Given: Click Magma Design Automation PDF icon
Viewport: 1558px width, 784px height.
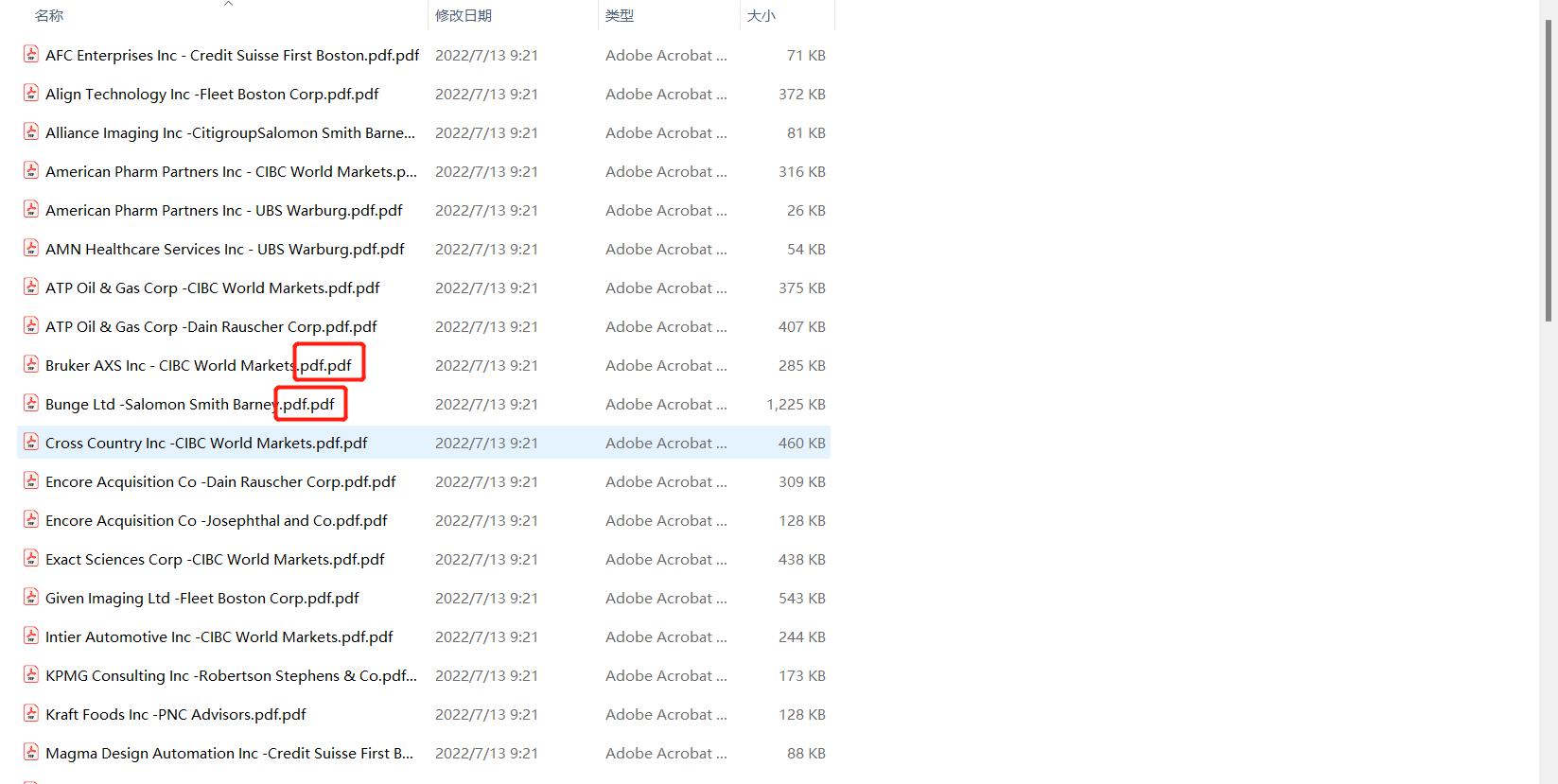Looking at the screenshot, I should [31, 752].
